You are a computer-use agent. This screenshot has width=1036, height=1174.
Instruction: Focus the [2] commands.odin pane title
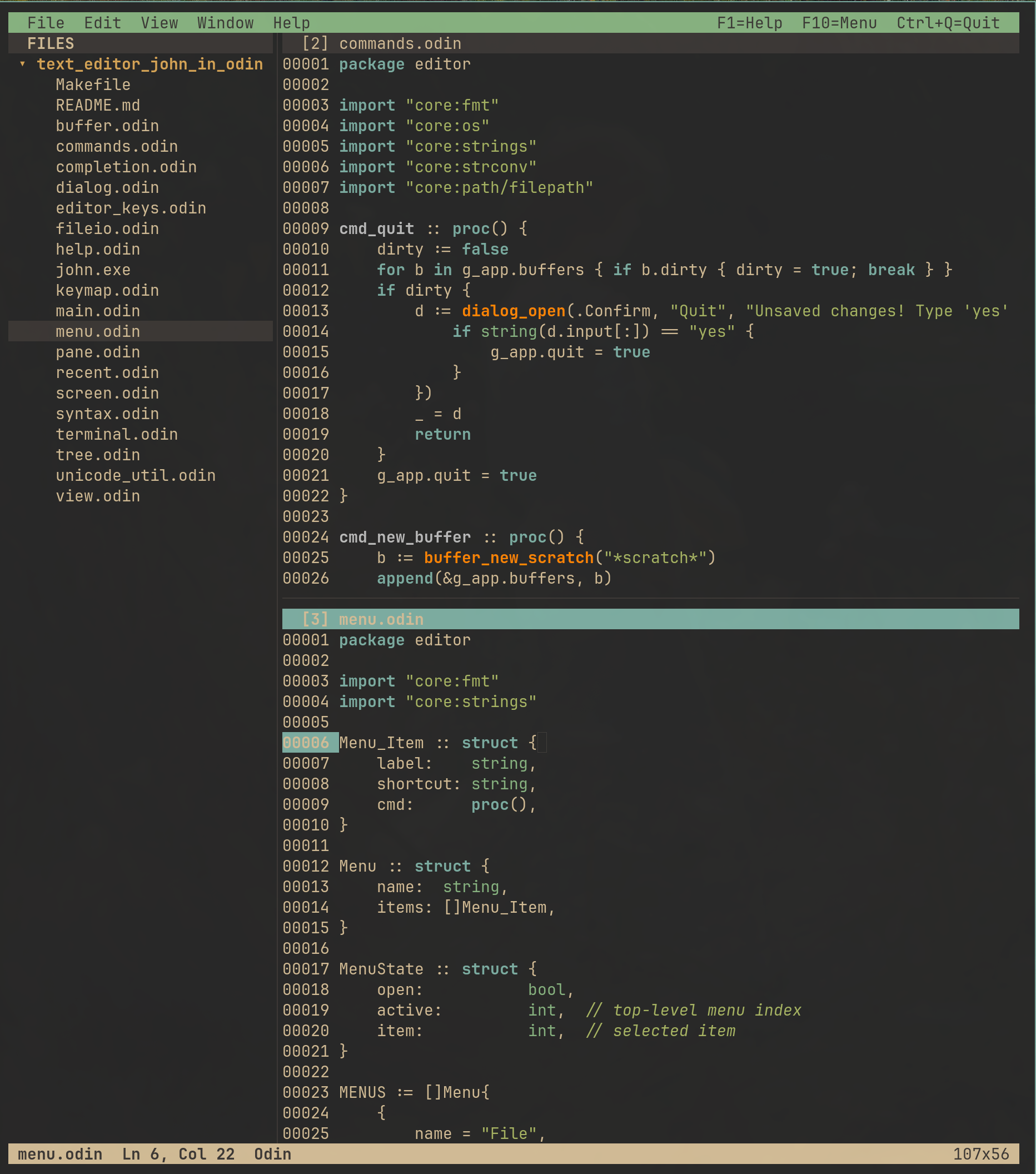pyautogui.click(x=651, y=44)
